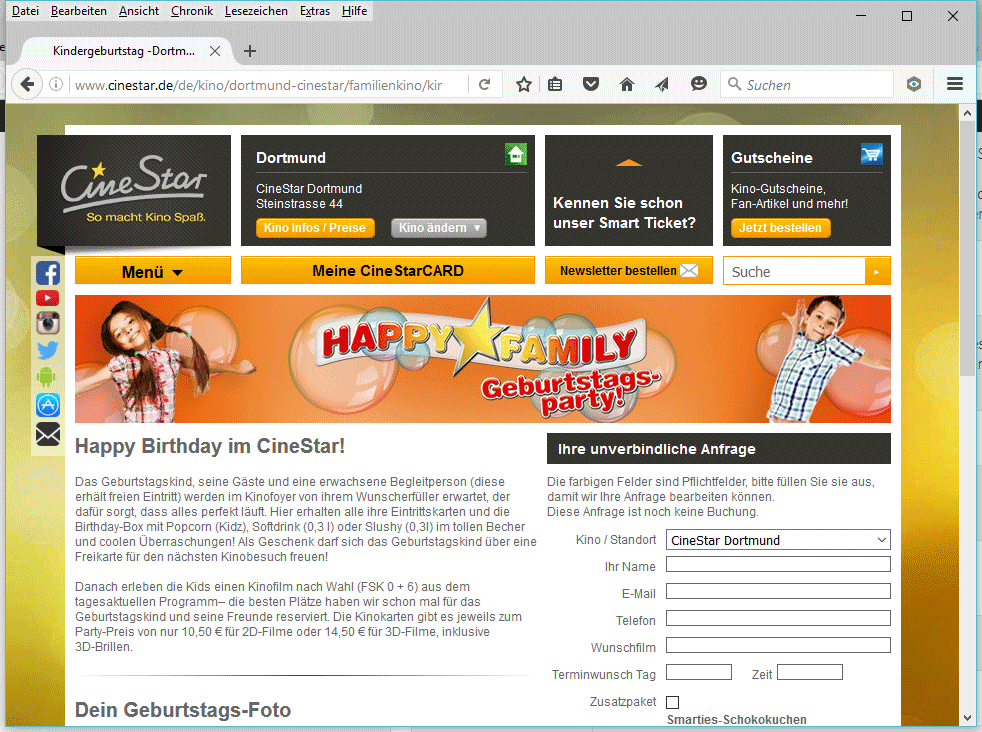Show bookmarks list icon in toolbar
This screenshot has width=982, height=732.
(x=555, y=84)
